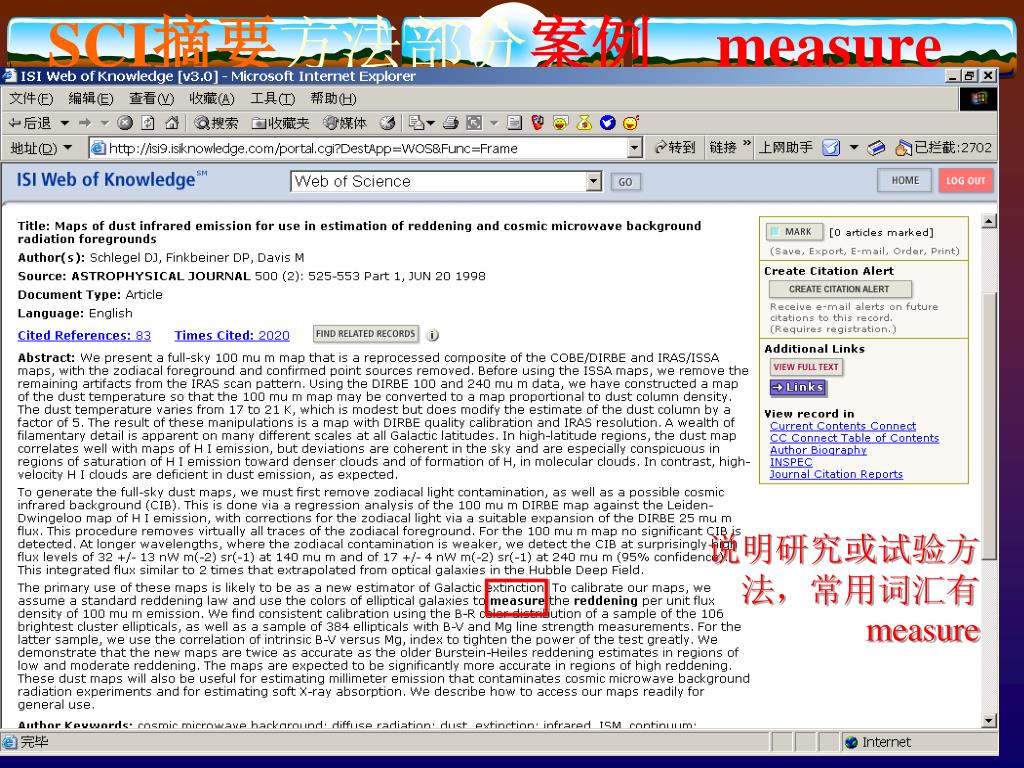
Task: Open the mail icon in toolbar
Action: (x=416, y=123)
